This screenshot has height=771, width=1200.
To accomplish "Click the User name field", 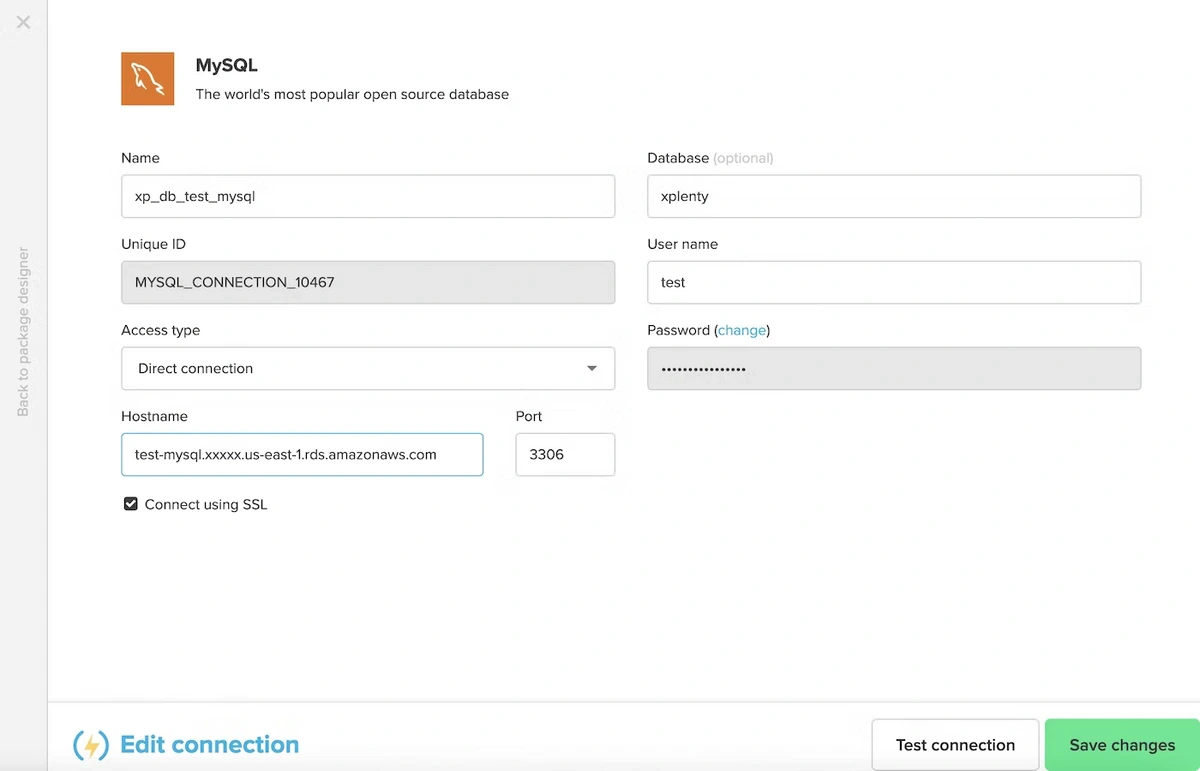I will [x=894, y=282].
